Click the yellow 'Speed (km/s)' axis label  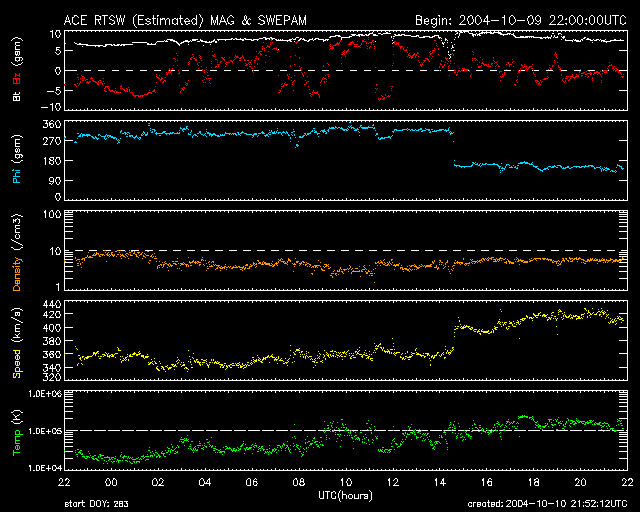coord(17,343)
